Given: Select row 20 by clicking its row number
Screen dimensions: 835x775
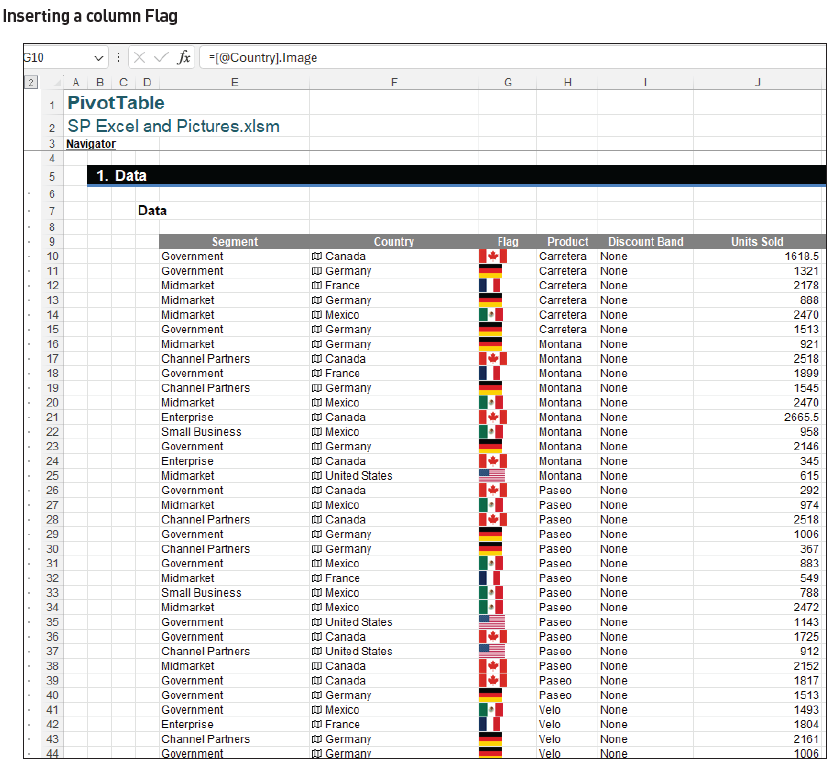Looking at the screenshot, I should 50,402.
